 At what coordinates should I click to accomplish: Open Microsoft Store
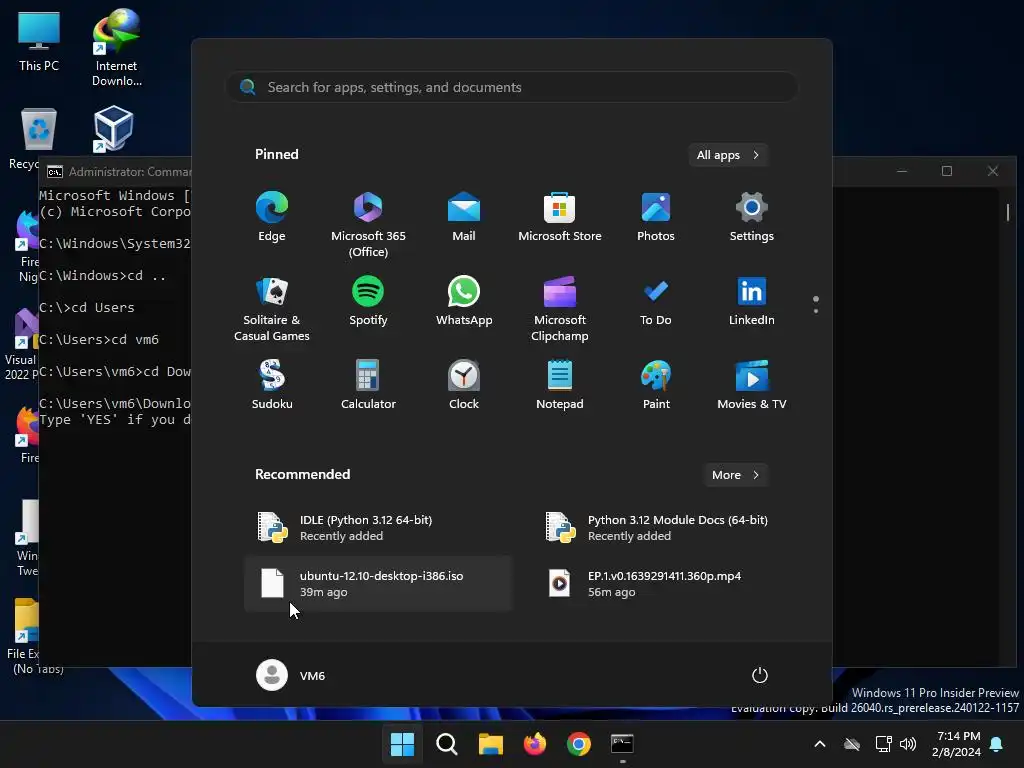pos(560,217)
